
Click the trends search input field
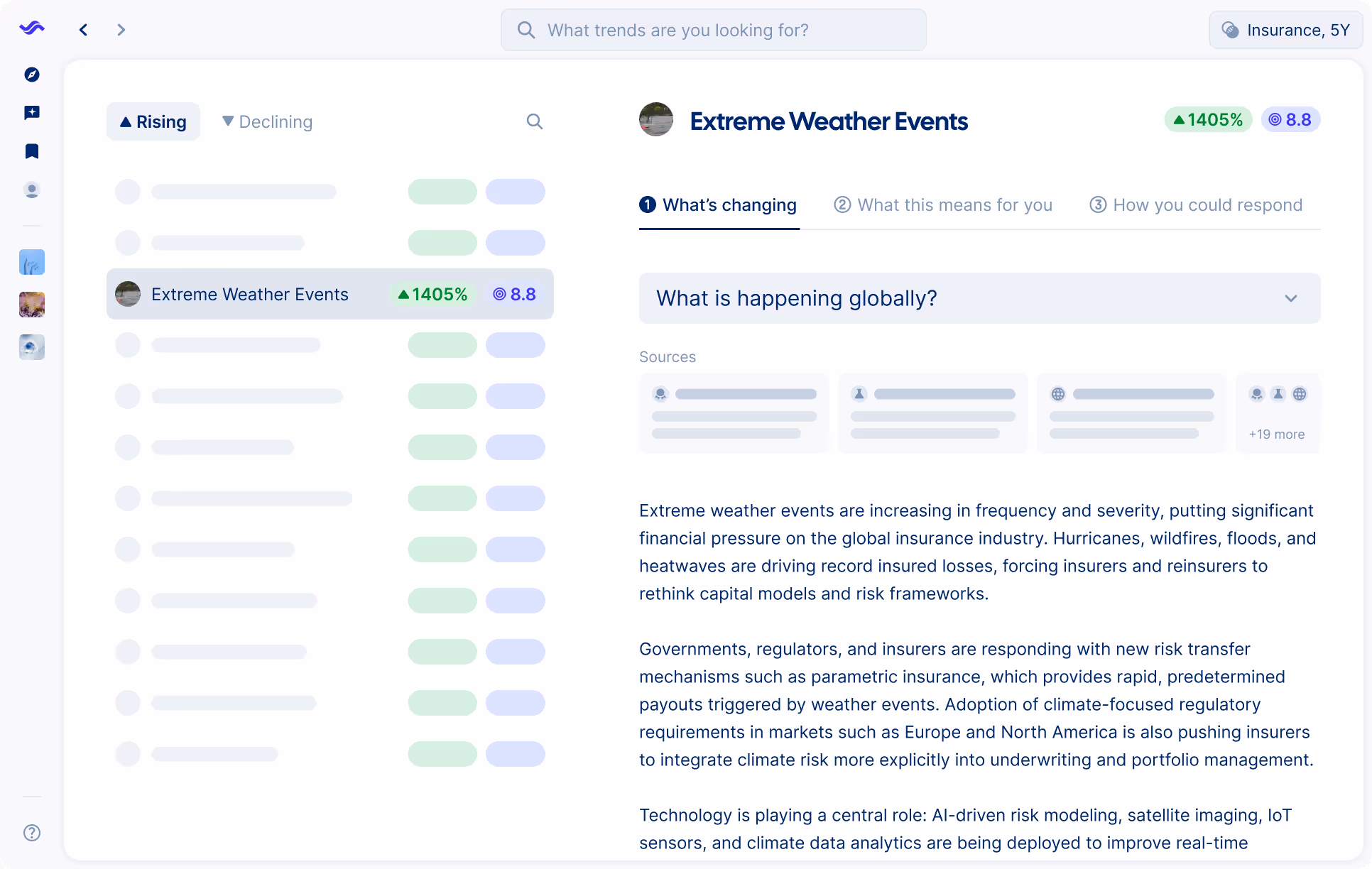[713, 30]
